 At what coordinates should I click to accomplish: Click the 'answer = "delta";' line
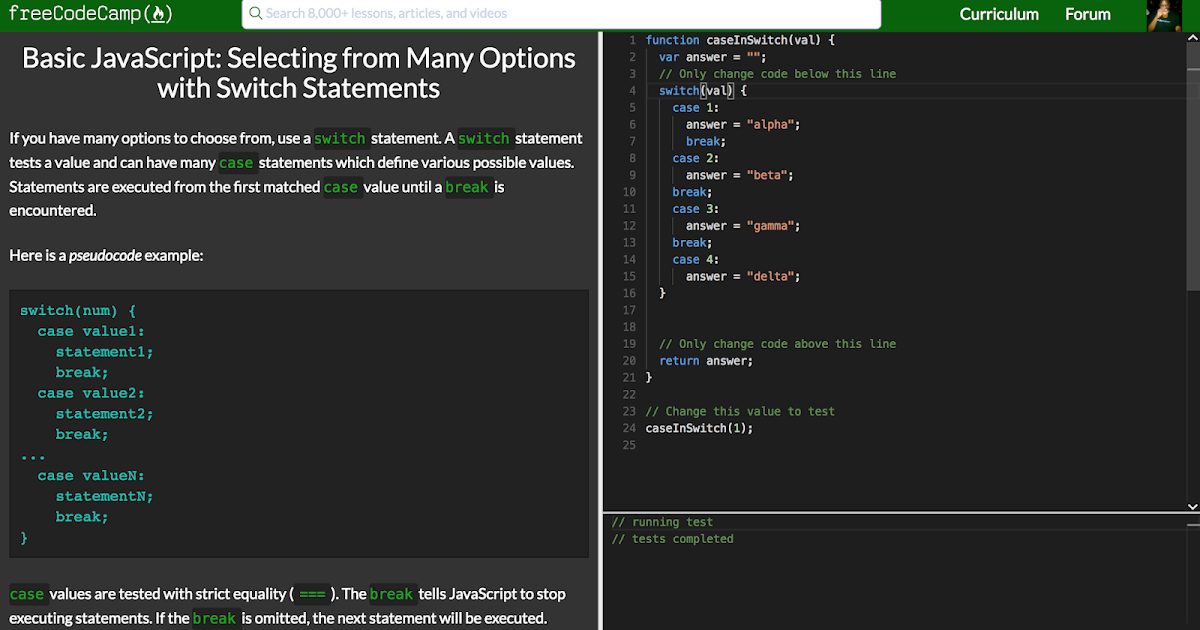(743, 277)
